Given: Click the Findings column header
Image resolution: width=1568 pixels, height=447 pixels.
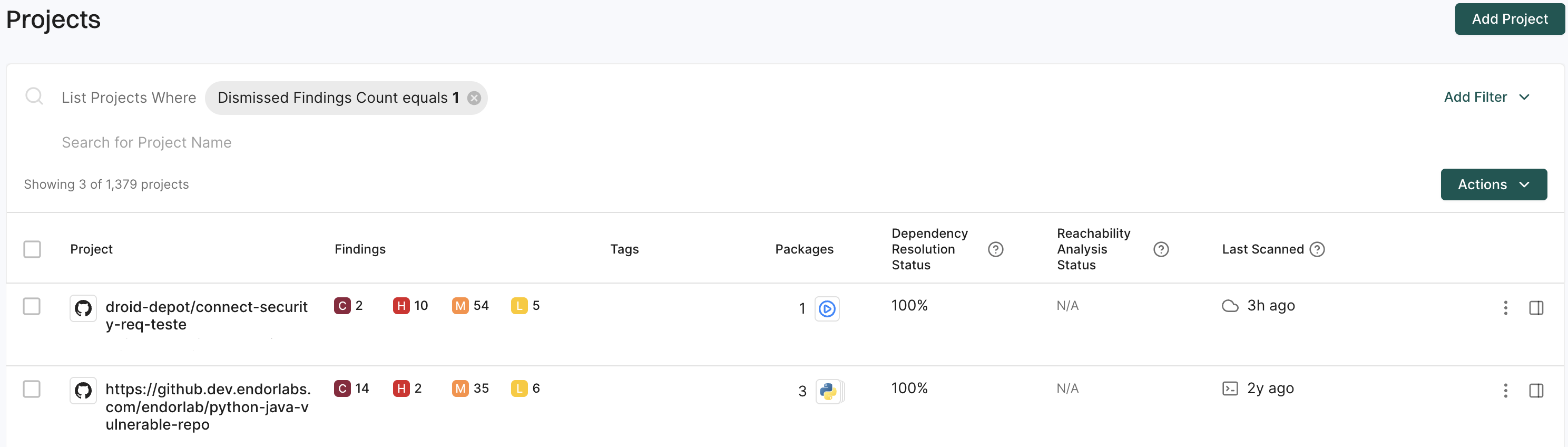Looking at the screenshot, I should (360, 250).
